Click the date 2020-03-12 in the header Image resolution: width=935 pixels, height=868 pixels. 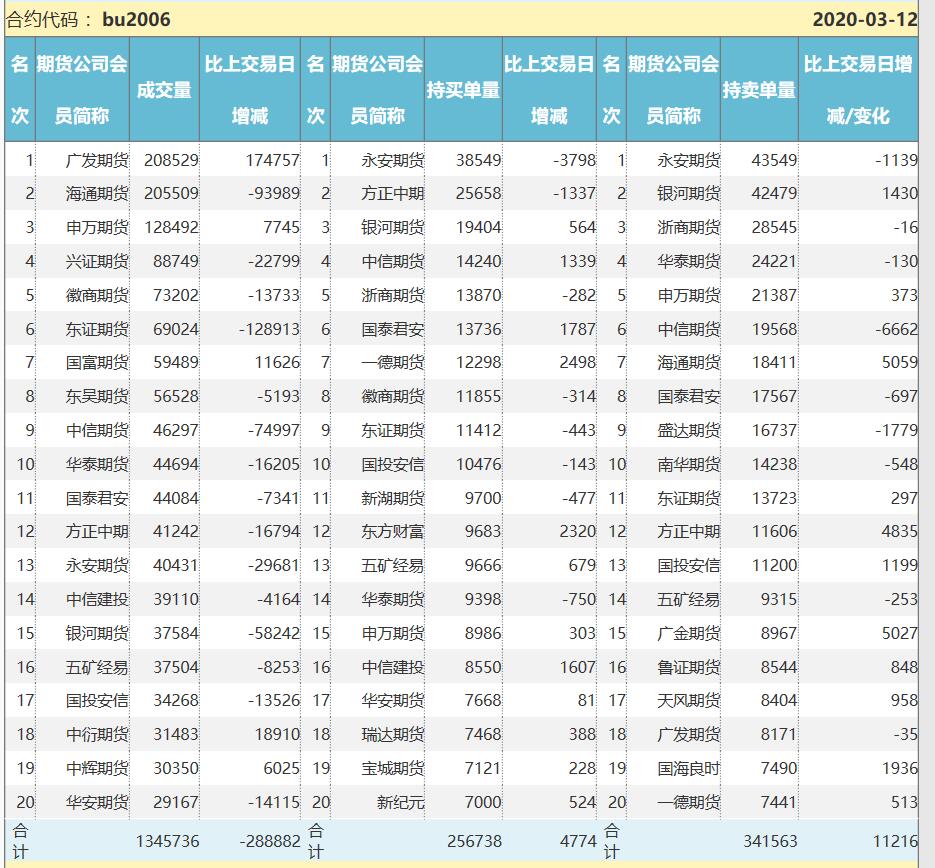pyautogui.click(x=864, y=19)
